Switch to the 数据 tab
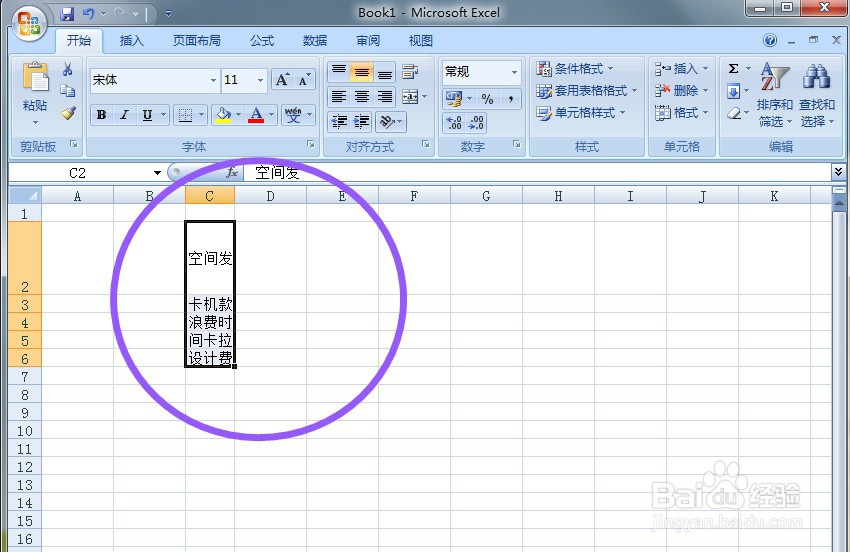The height and width of the screenshot is (552, 850). 314,41
